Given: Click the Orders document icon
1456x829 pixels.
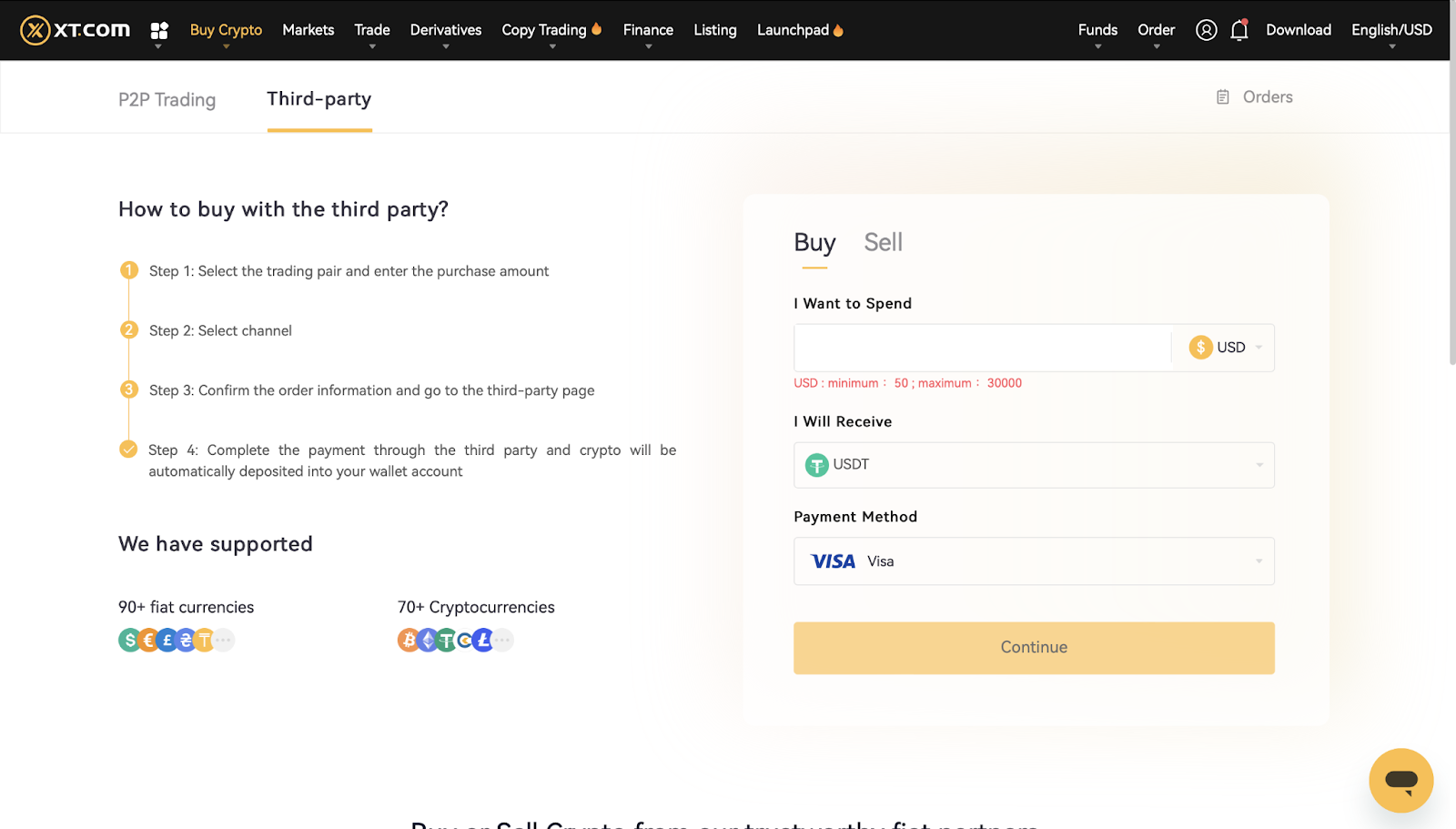Looking at the screenshot, I should [x=1223, y=97].
